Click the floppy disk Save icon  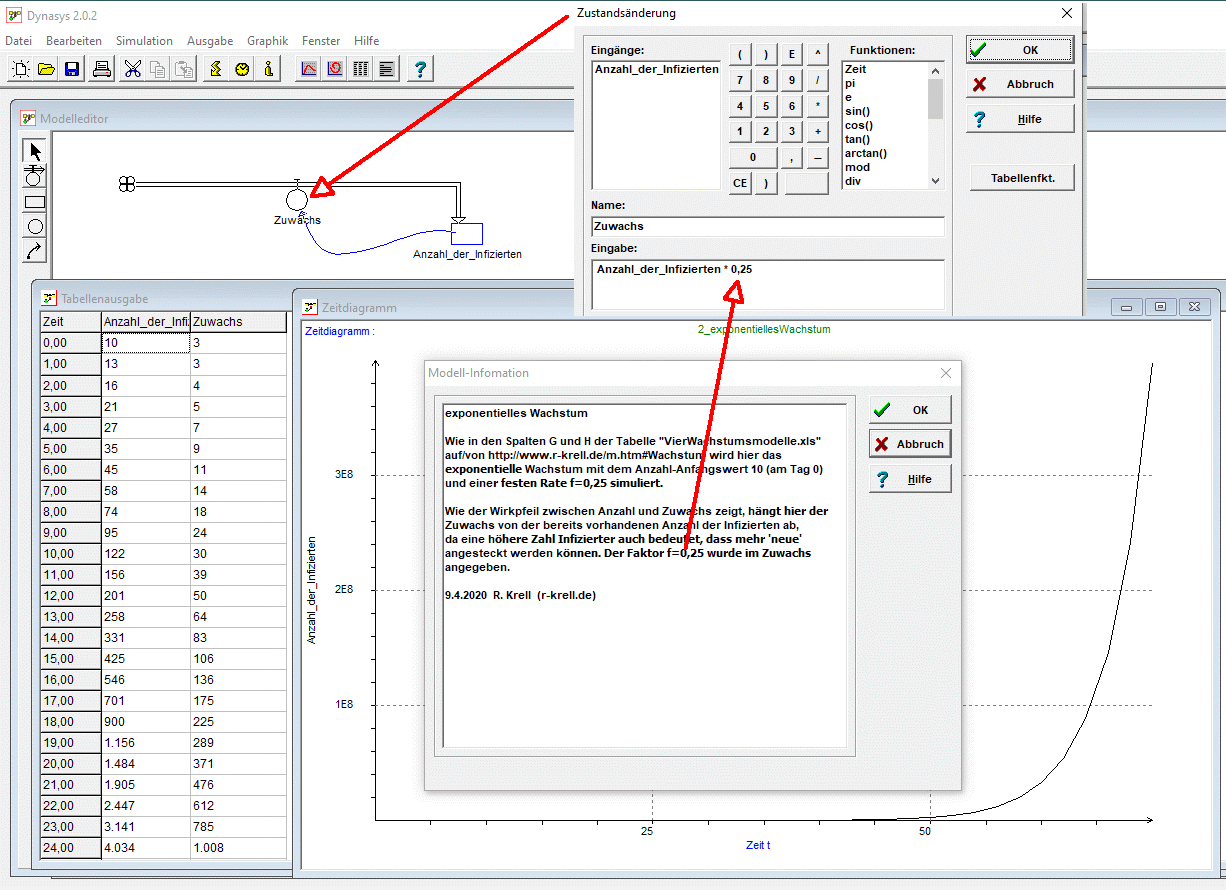[x=72, y=69]
